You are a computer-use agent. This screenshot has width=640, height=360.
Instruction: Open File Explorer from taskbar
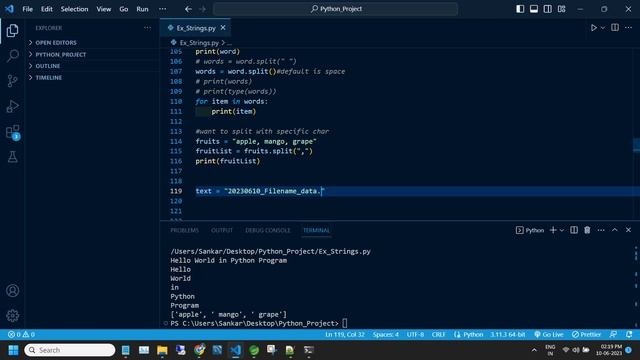162,350
